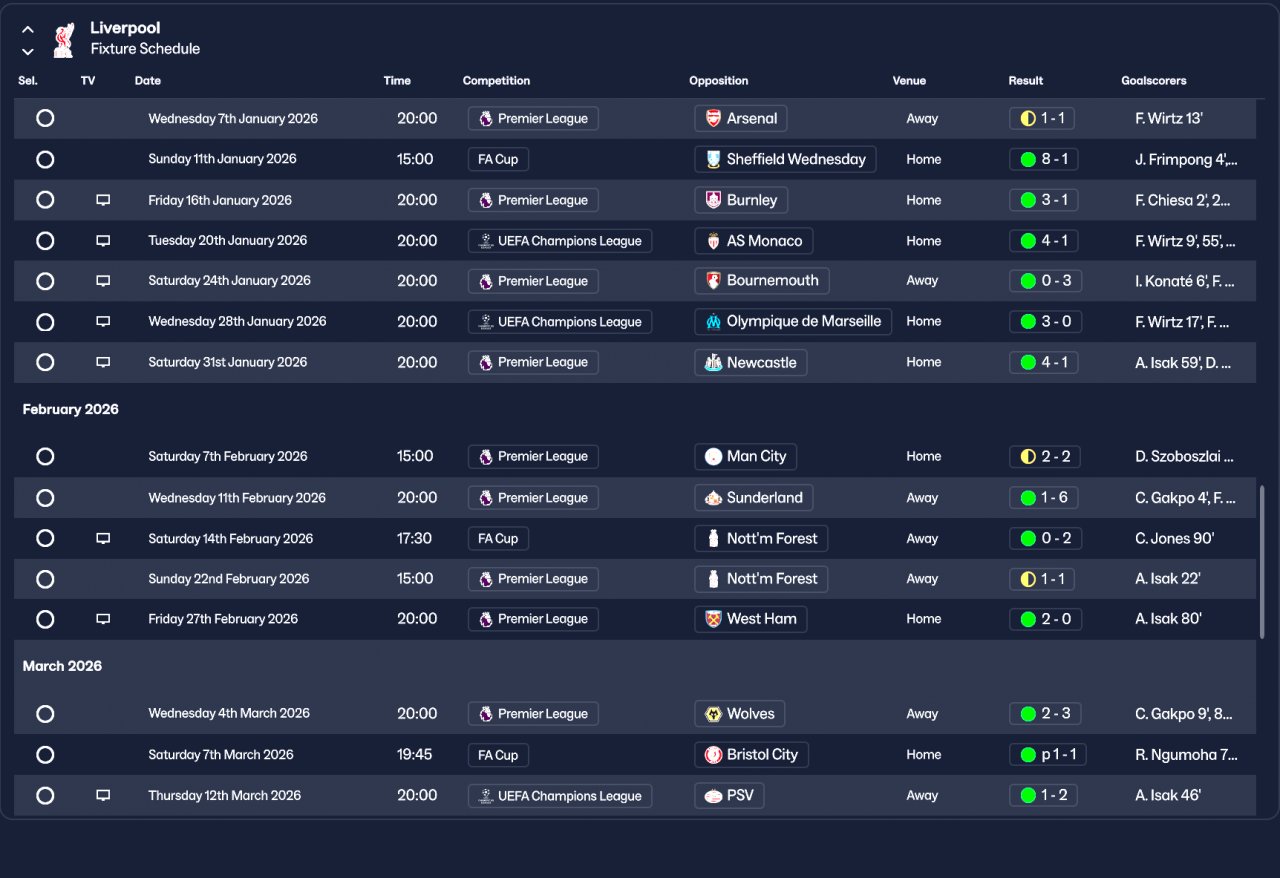The width and height of the screenshot is (1280, 878).
Task: View the 2 - 3 result at Wolves
Action: (x=1045, y=714)
